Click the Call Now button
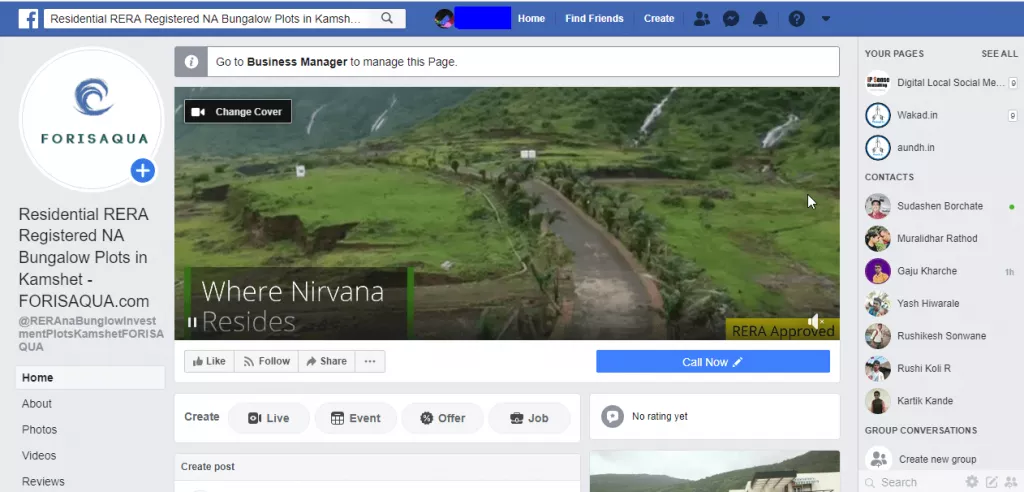 (x=712, y=362)
